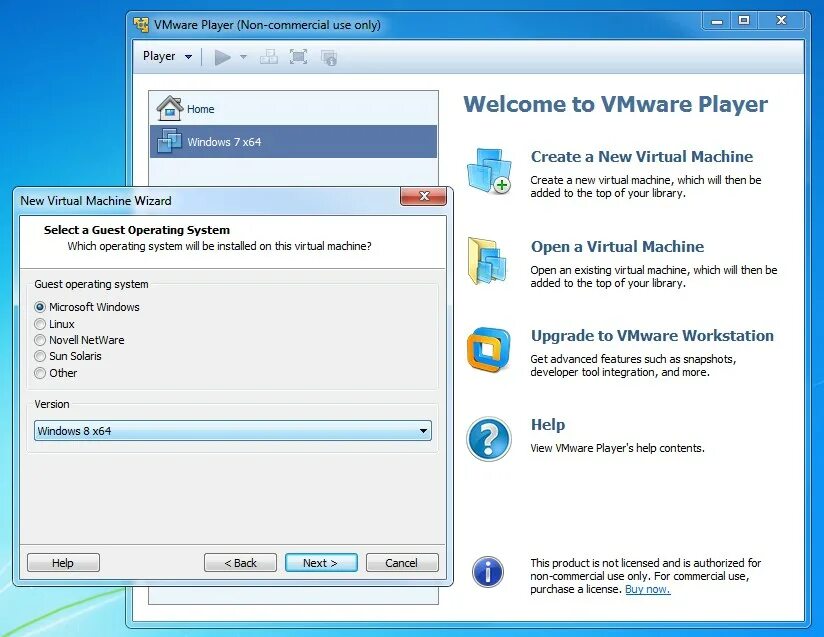Proceed with the Next > button
The width and height of the screenshot is (824, 637).
[x=321, y=563]
